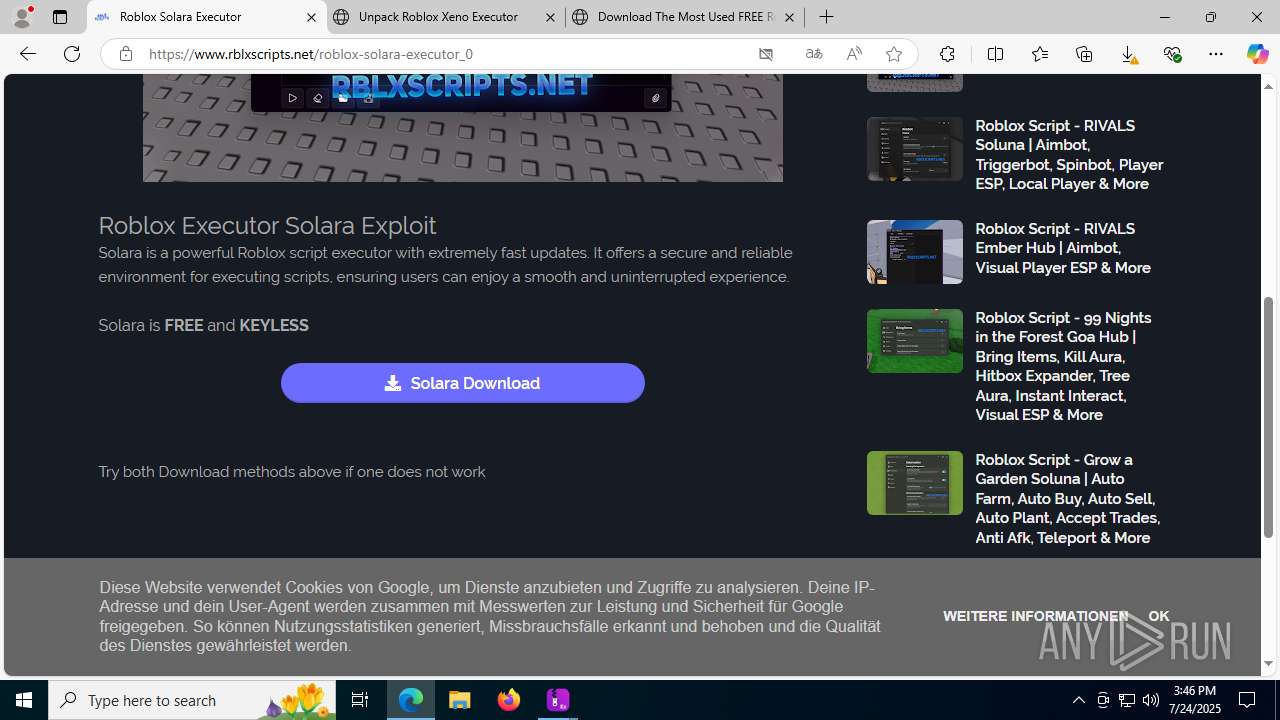
Task: Click the 99 Nights in the Forest thumbnail
Action: [914, 341]
